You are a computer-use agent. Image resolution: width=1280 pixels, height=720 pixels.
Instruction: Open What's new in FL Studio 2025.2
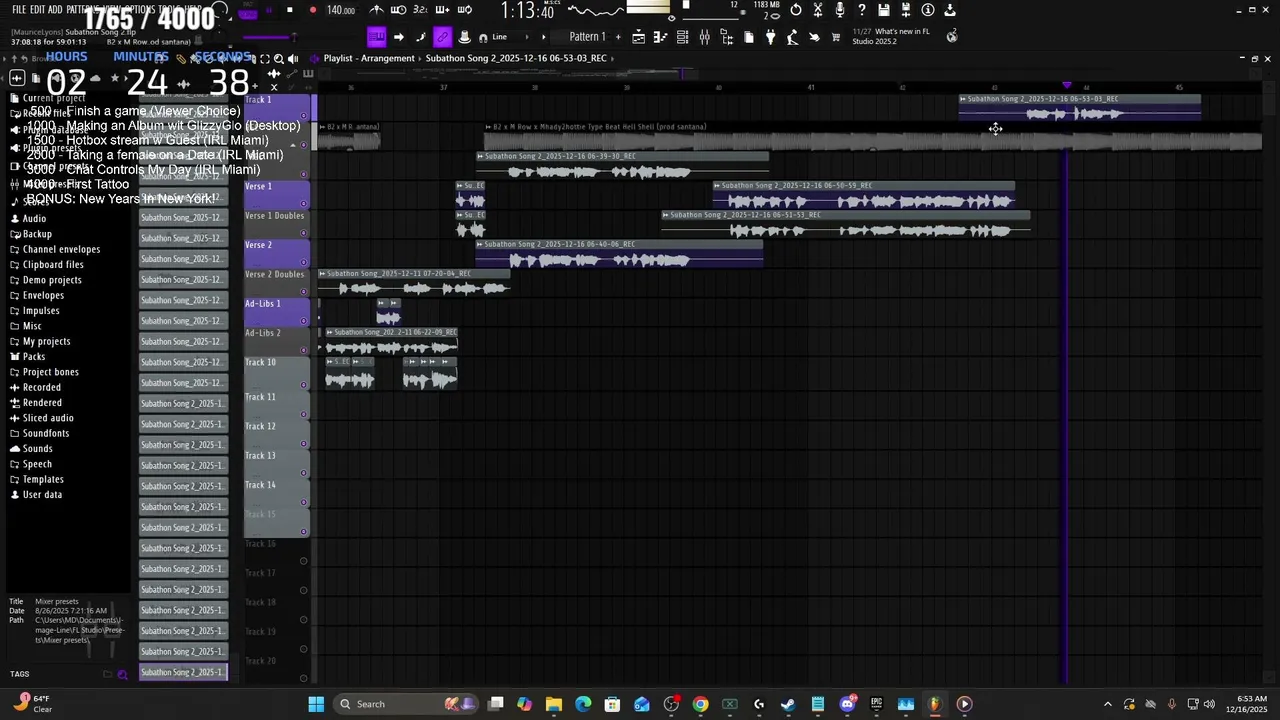click(891, 36)
